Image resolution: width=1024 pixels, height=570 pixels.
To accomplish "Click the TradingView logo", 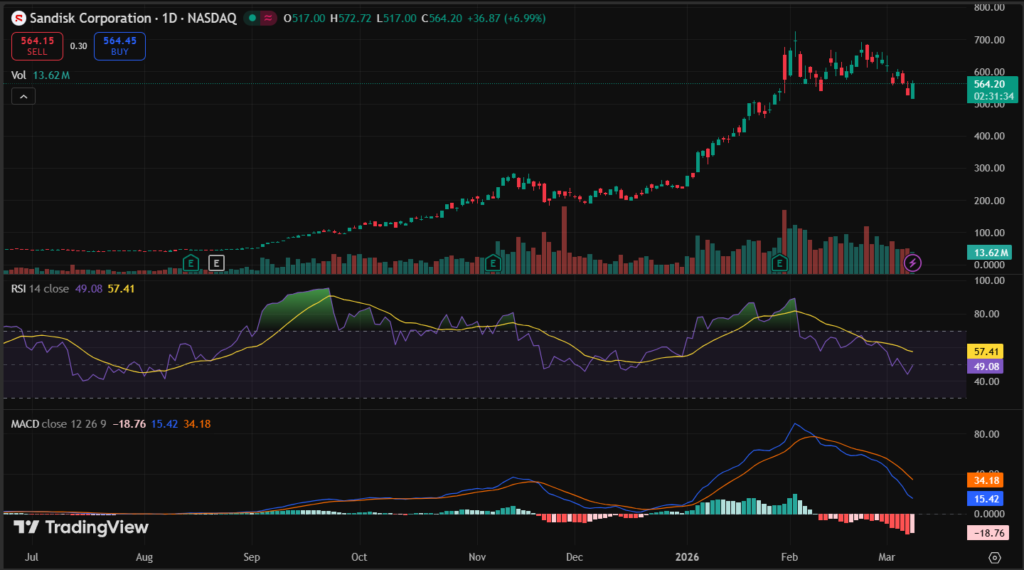I will click(80, 527).
